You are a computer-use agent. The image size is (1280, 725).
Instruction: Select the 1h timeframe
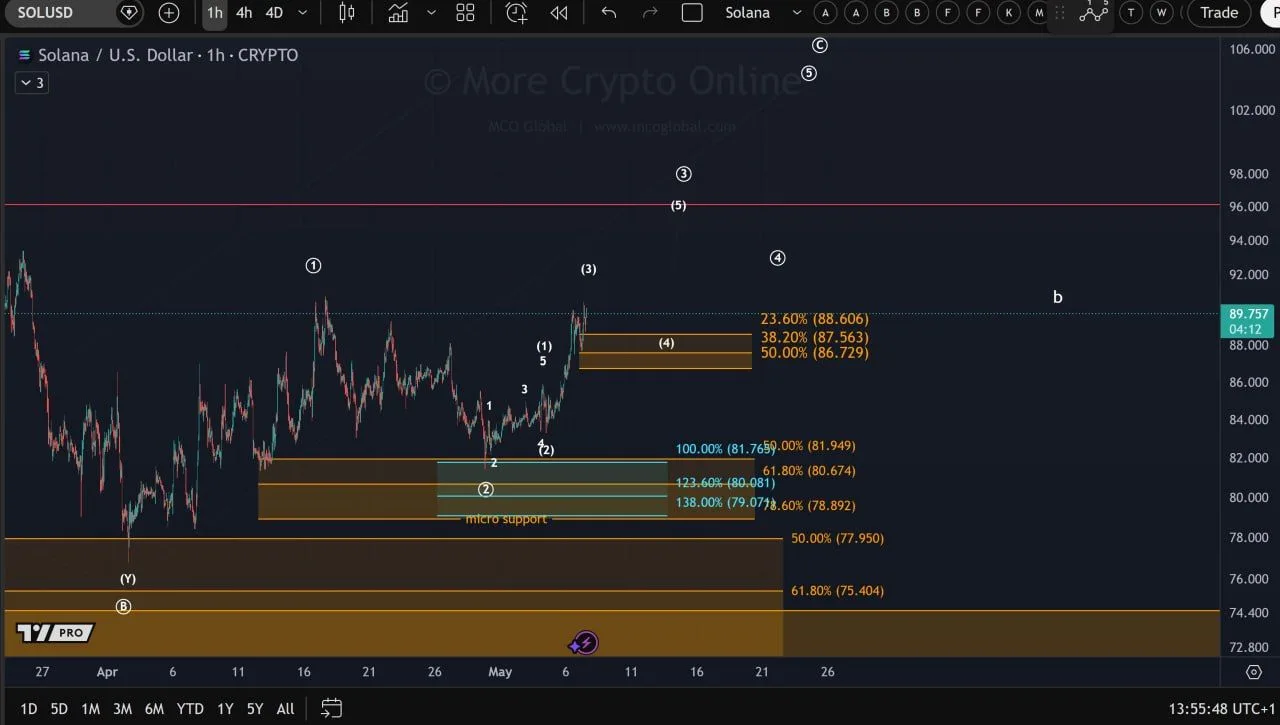pos(215,13)
